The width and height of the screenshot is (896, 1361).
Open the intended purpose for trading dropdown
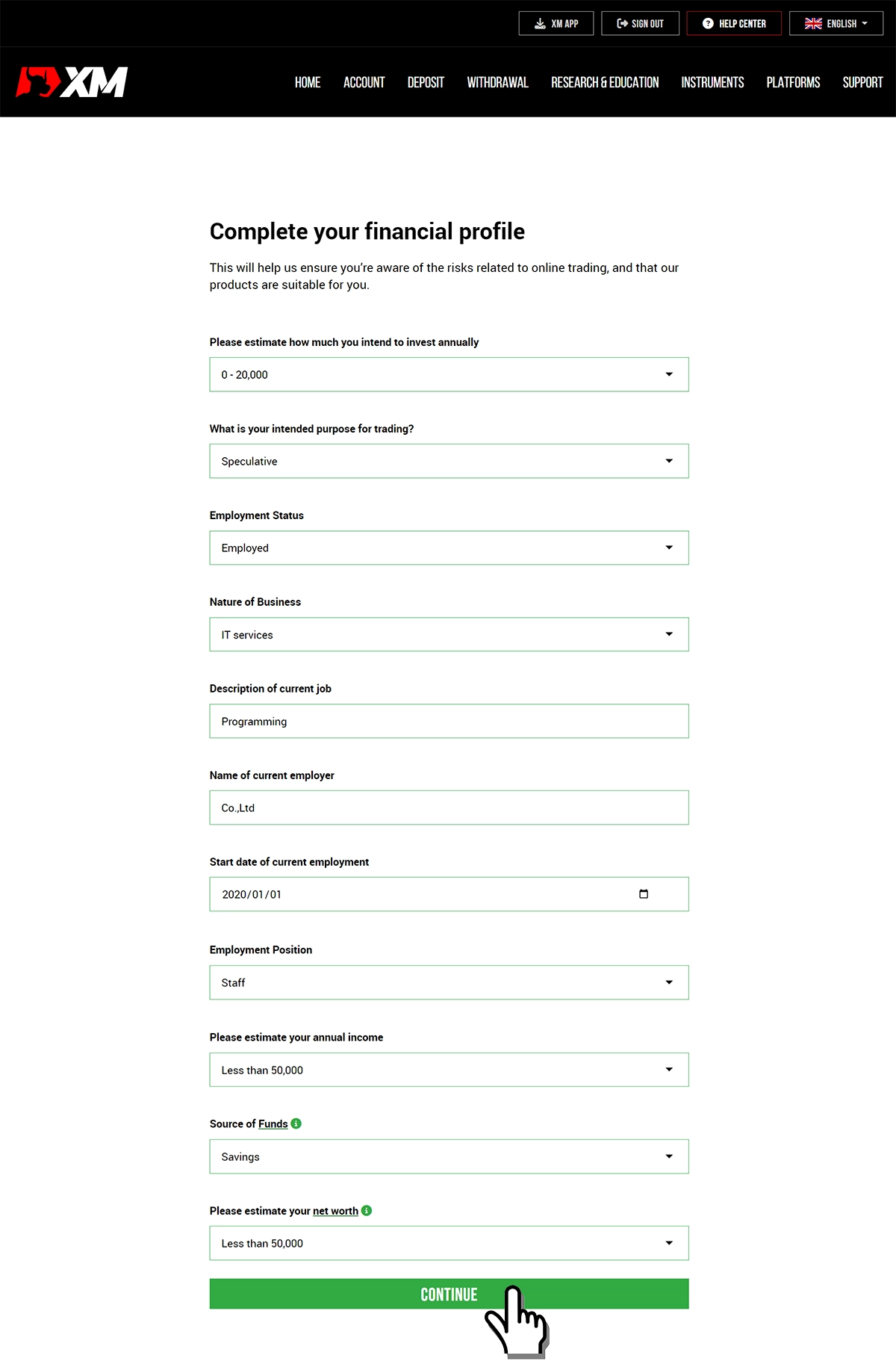[x=449, y=461]
